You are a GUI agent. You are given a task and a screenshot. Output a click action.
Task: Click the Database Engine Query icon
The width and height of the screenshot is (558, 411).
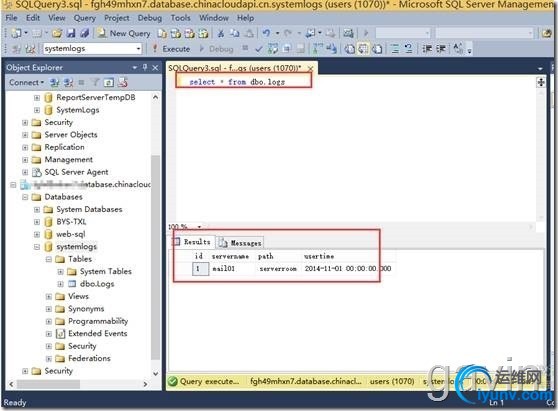[162, 33]
